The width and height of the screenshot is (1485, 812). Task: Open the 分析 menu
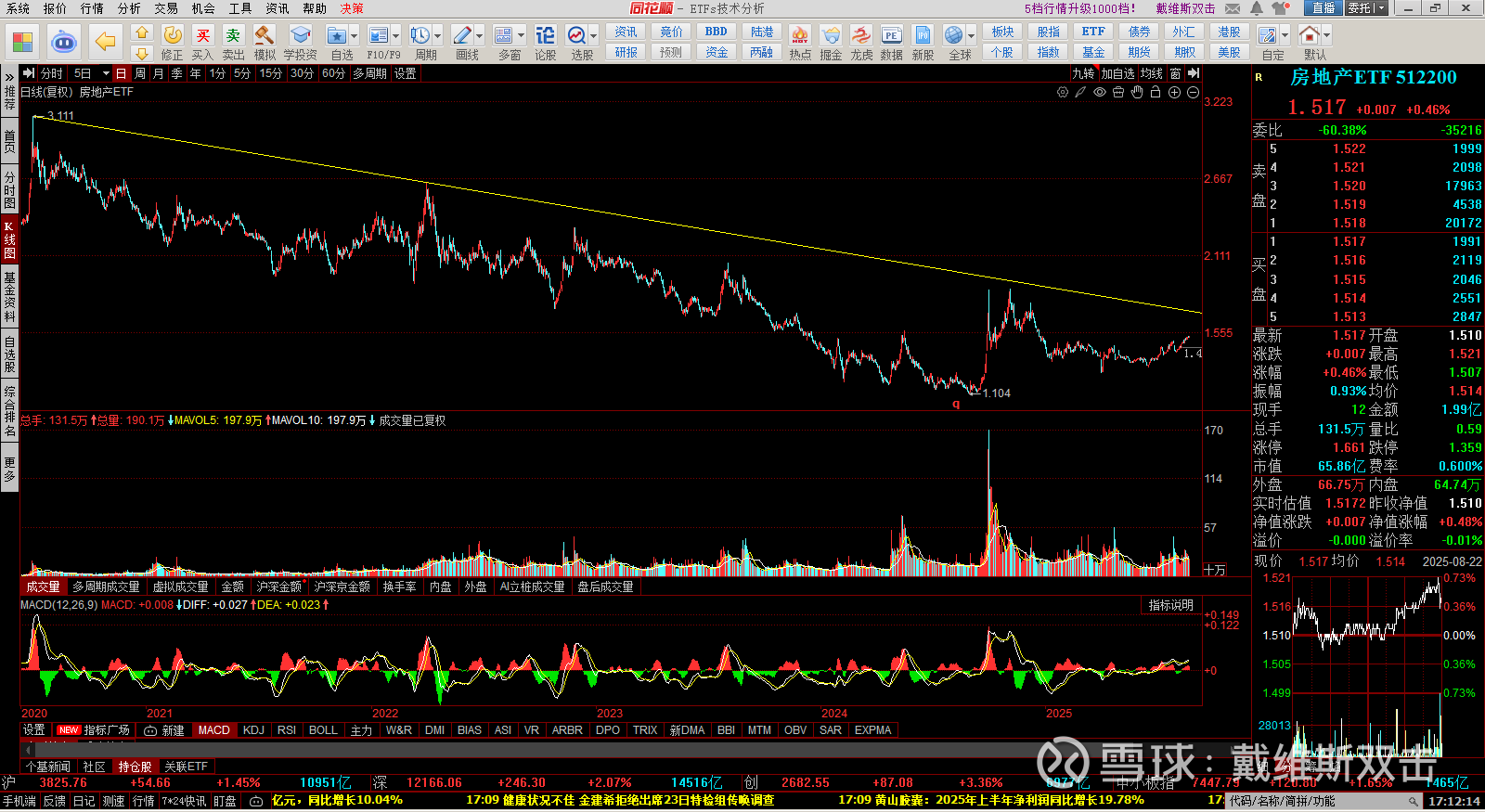(x=129, y=8)
